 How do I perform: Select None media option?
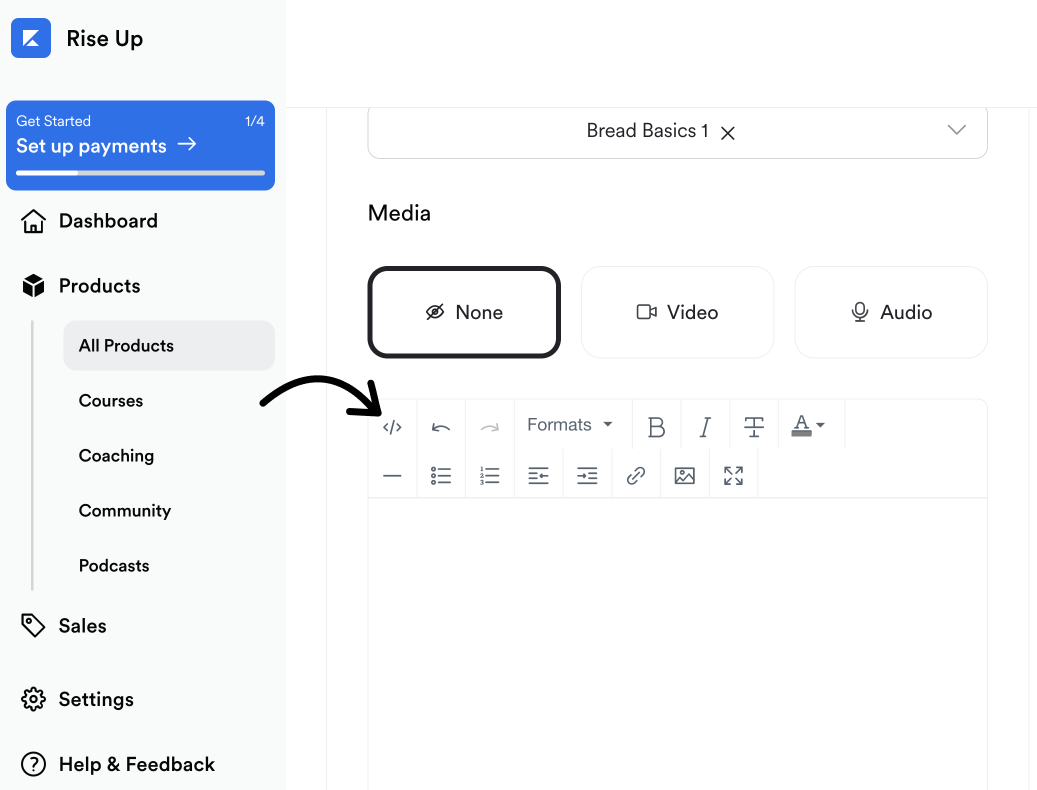click(x=464, y=312)
